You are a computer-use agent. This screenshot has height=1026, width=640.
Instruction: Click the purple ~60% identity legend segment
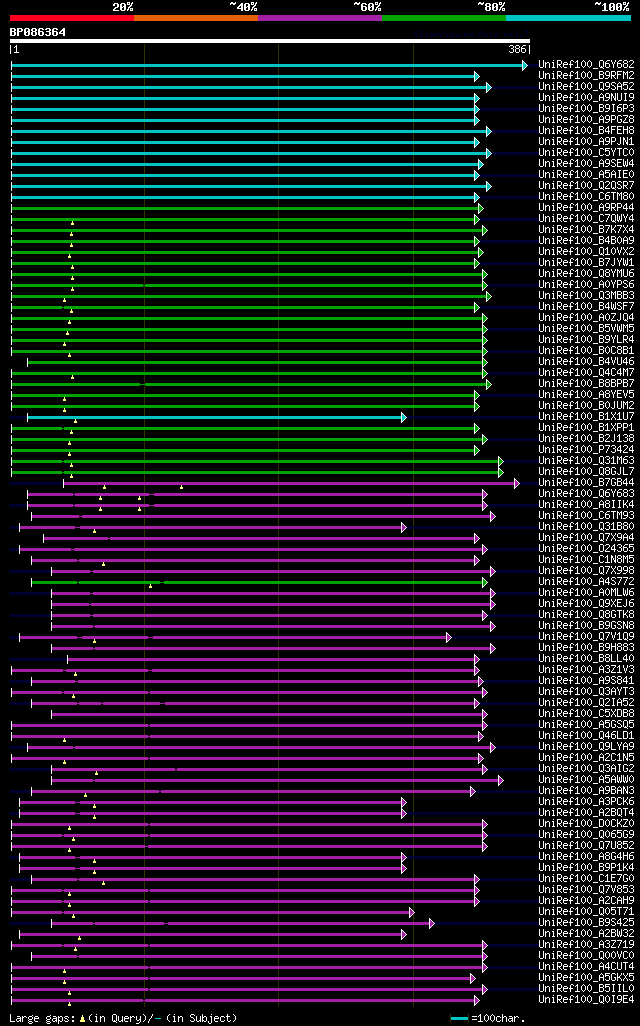(319, 18)
